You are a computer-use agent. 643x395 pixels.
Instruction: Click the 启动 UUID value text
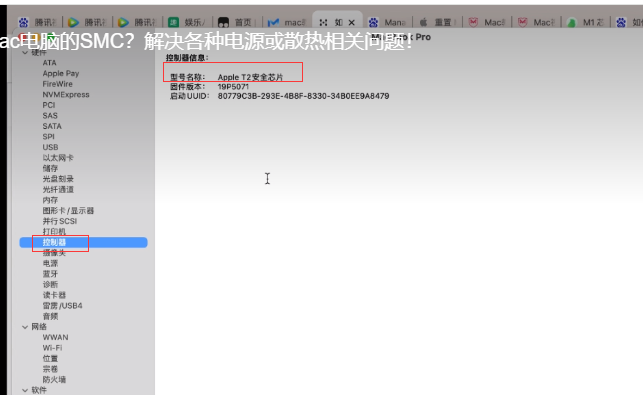click(x=303, y=96)
